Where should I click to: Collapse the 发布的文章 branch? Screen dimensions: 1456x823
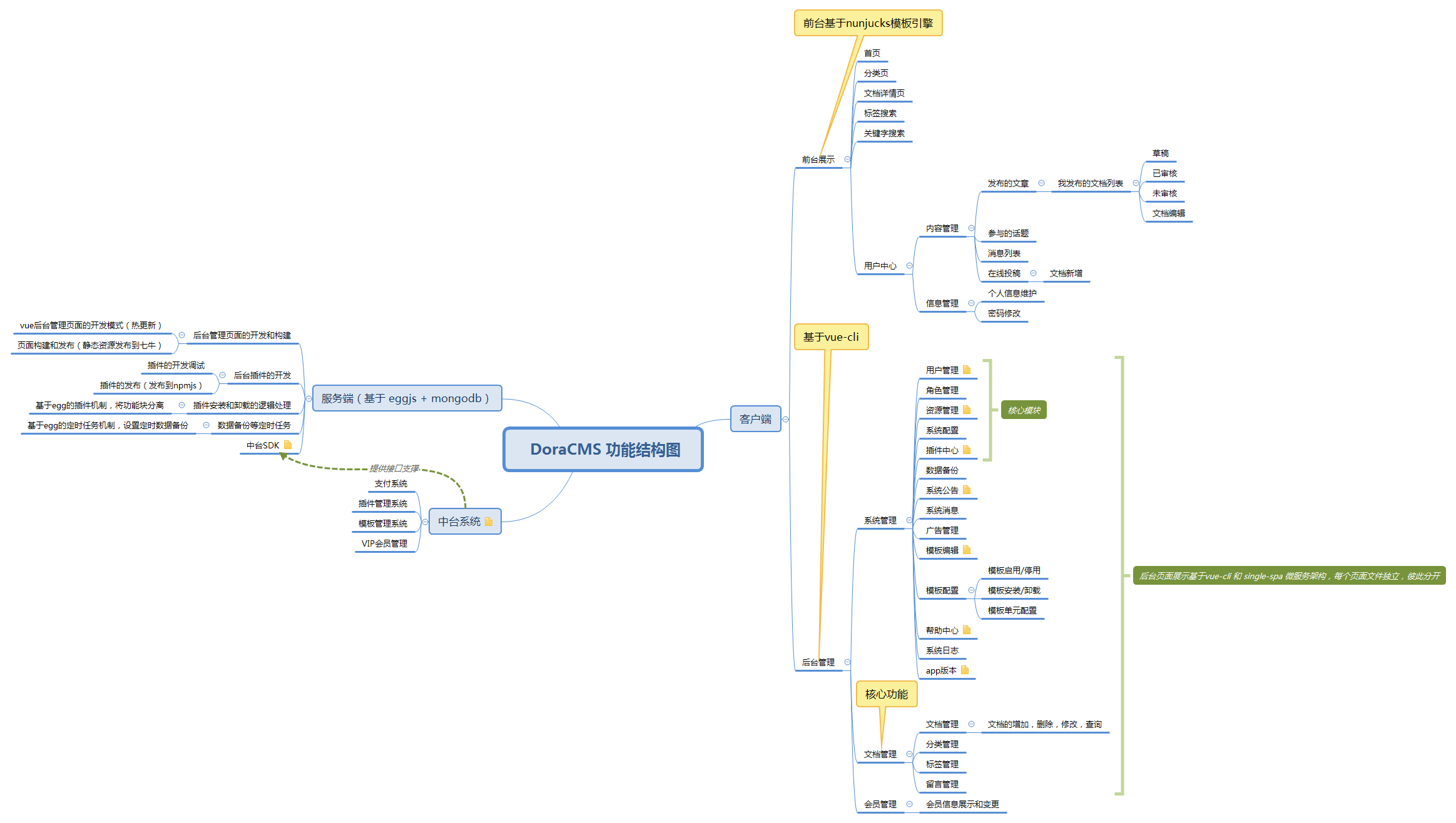[x=1041, y=183]
